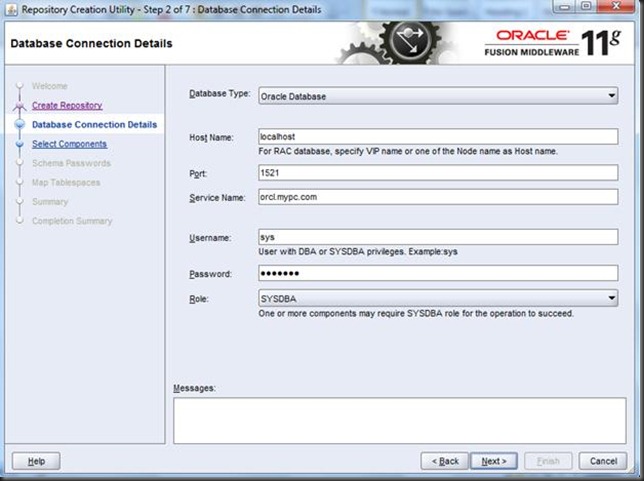Image resolution: width=644 pixels, height=481 pixels.
Task: Click the Help button
Action: (x=36, y=461)
